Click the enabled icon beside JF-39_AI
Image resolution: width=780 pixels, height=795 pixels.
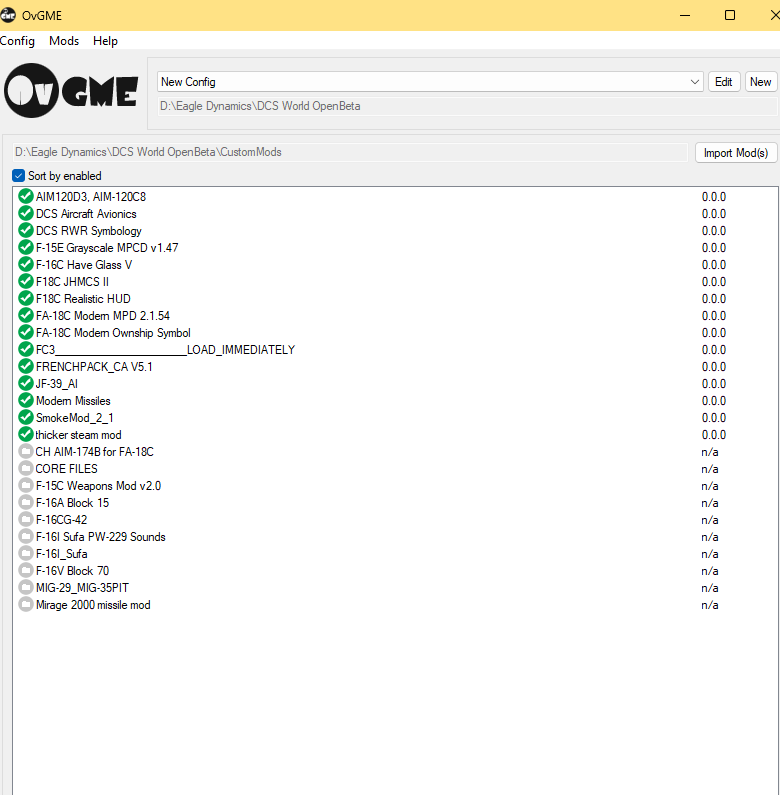(x=25, y=383)
